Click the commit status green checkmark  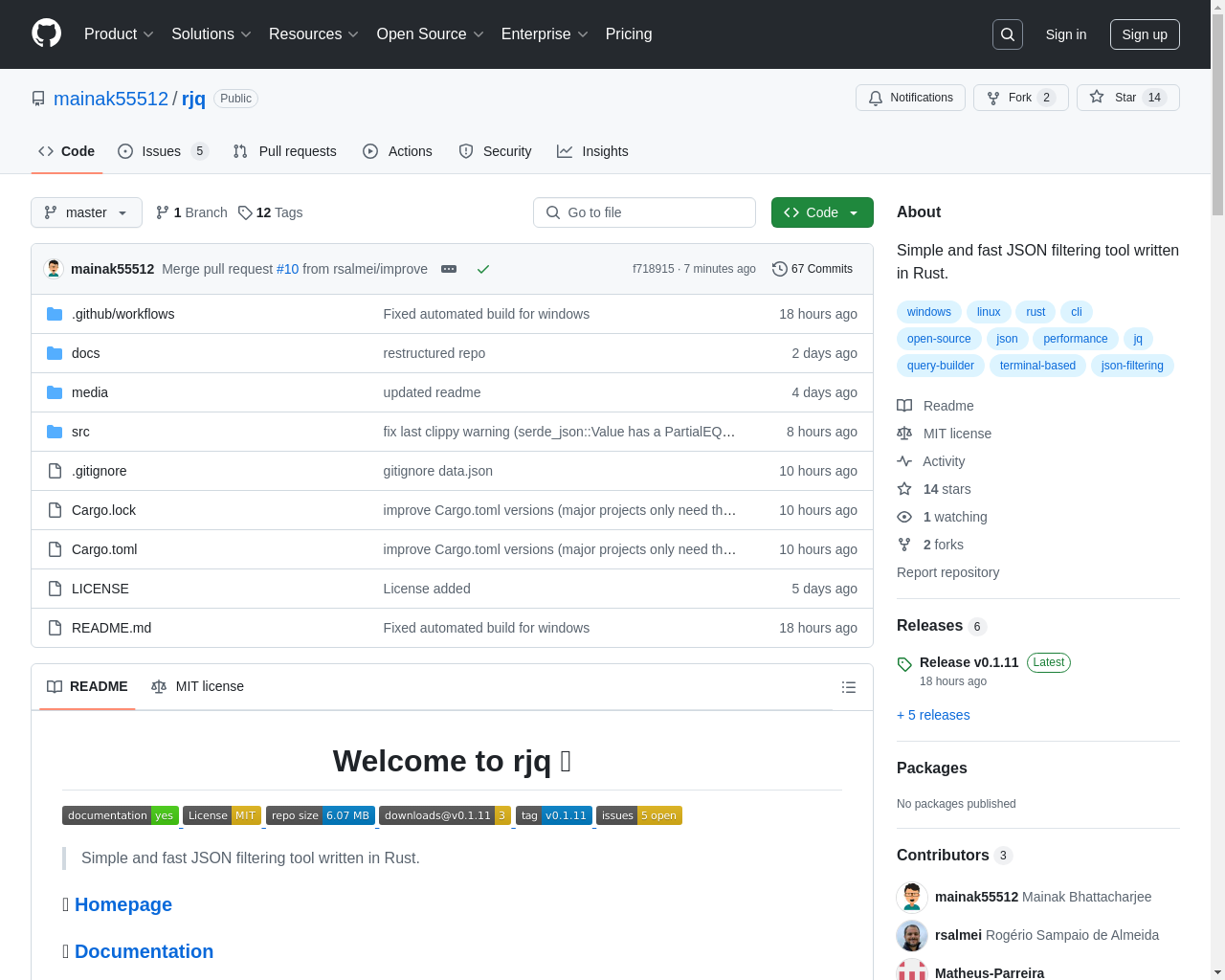[483, 269]
